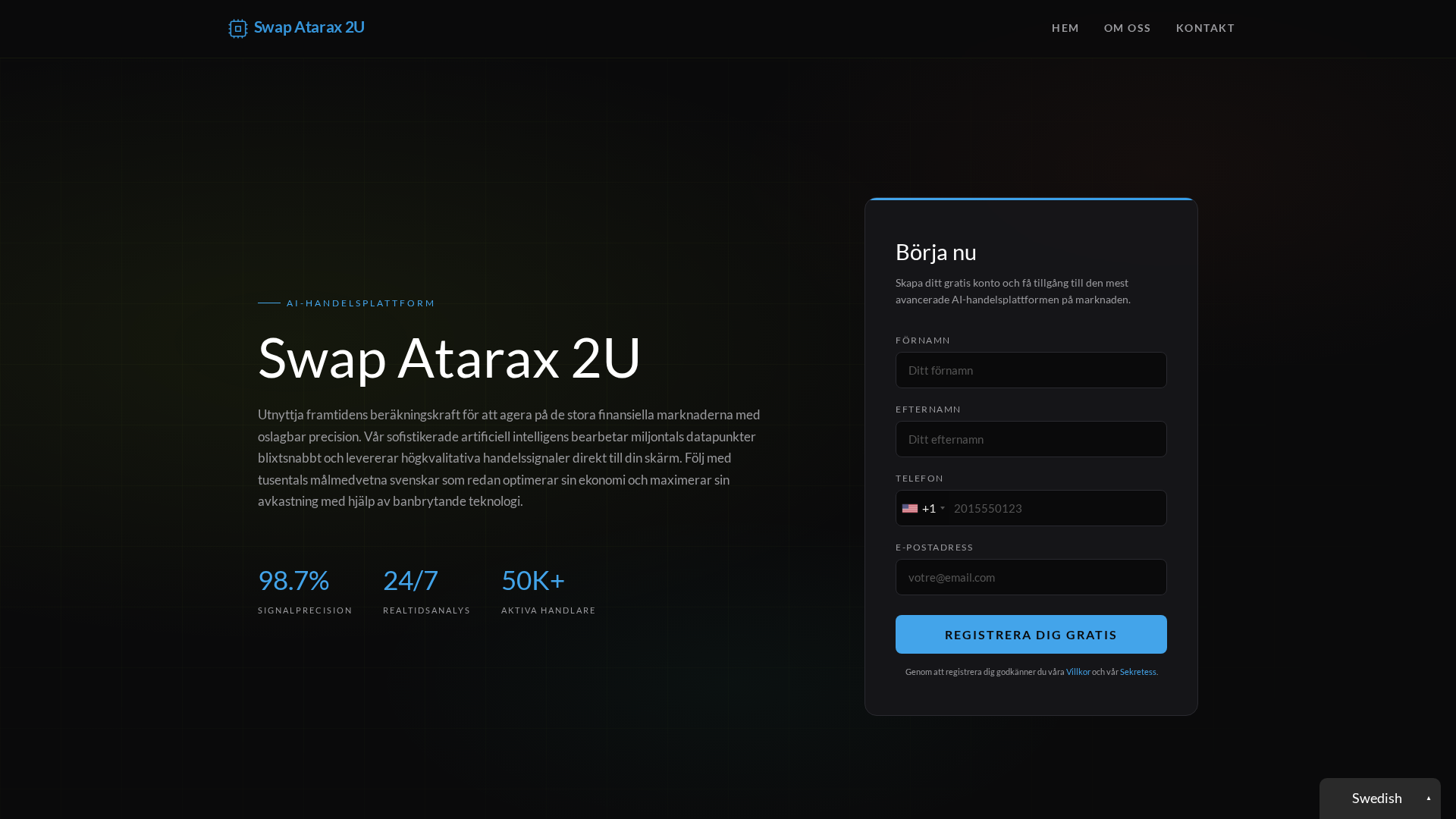Click the Registrera dig gratis button
This screenshot has width=1456, height=819.
coord(1031,634)
